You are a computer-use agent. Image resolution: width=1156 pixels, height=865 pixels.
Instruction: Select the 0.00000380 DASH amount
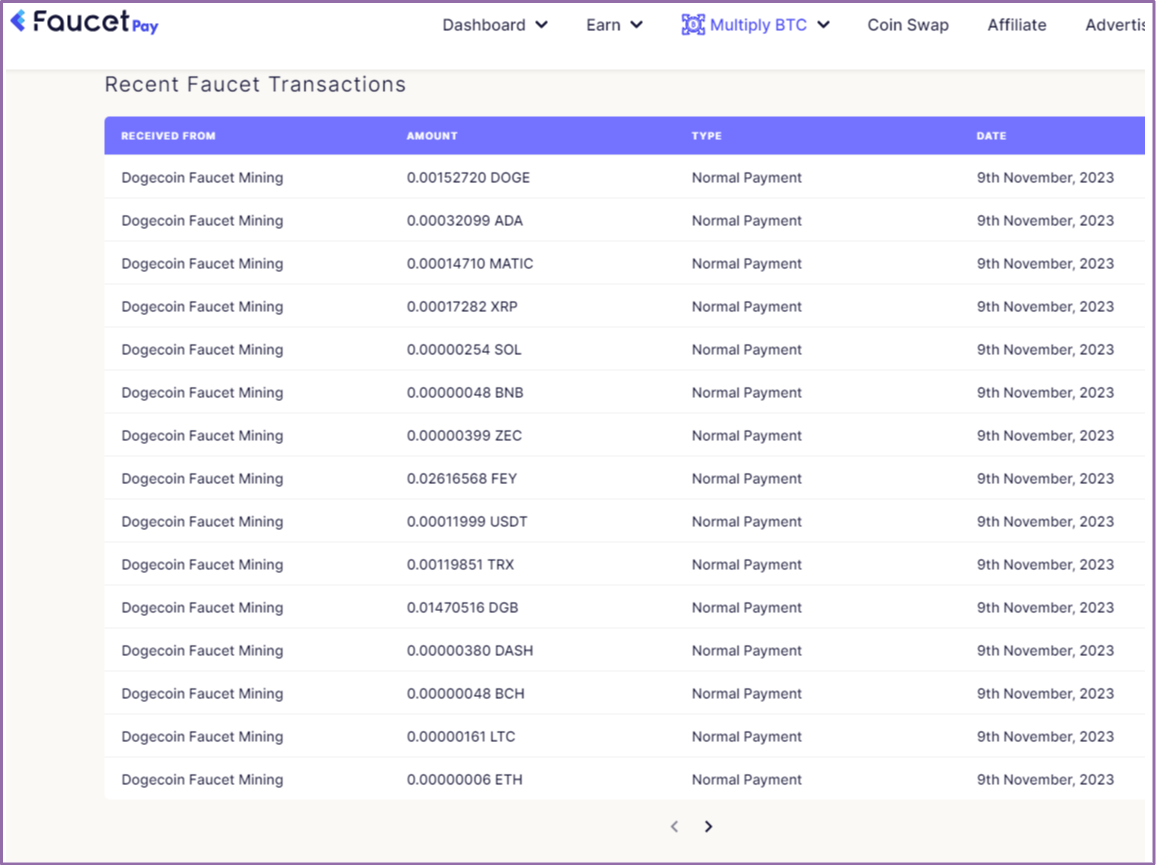pyautogui.click(x=470, y=650)
